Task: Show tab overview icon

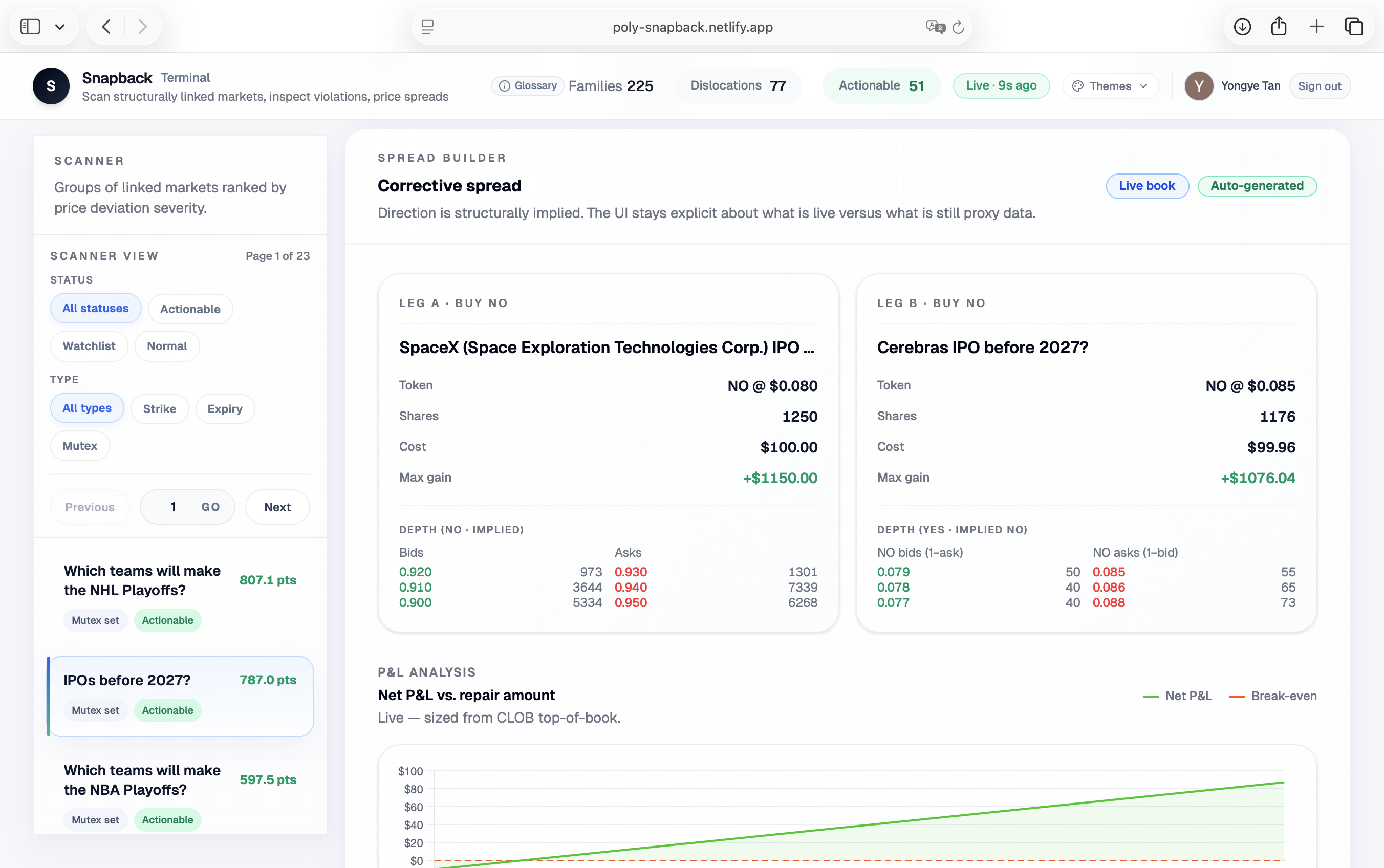Action: point(1354,27)
